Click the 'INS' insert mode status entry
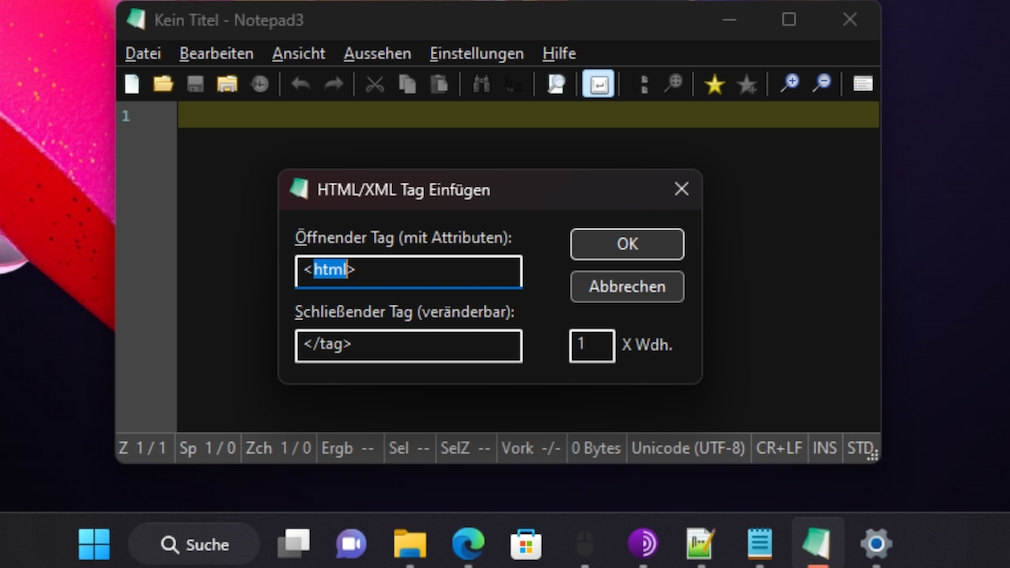This screenshot has height=568, width=1010. pyautogui.click(x=824, y=448)
